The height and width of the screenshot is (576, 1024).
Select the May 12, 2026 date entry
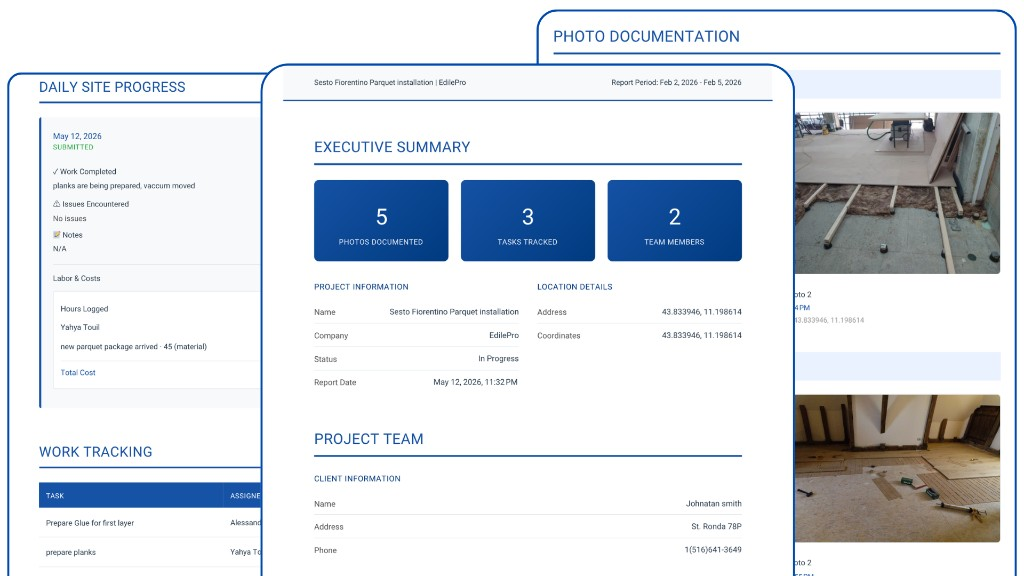77,136
